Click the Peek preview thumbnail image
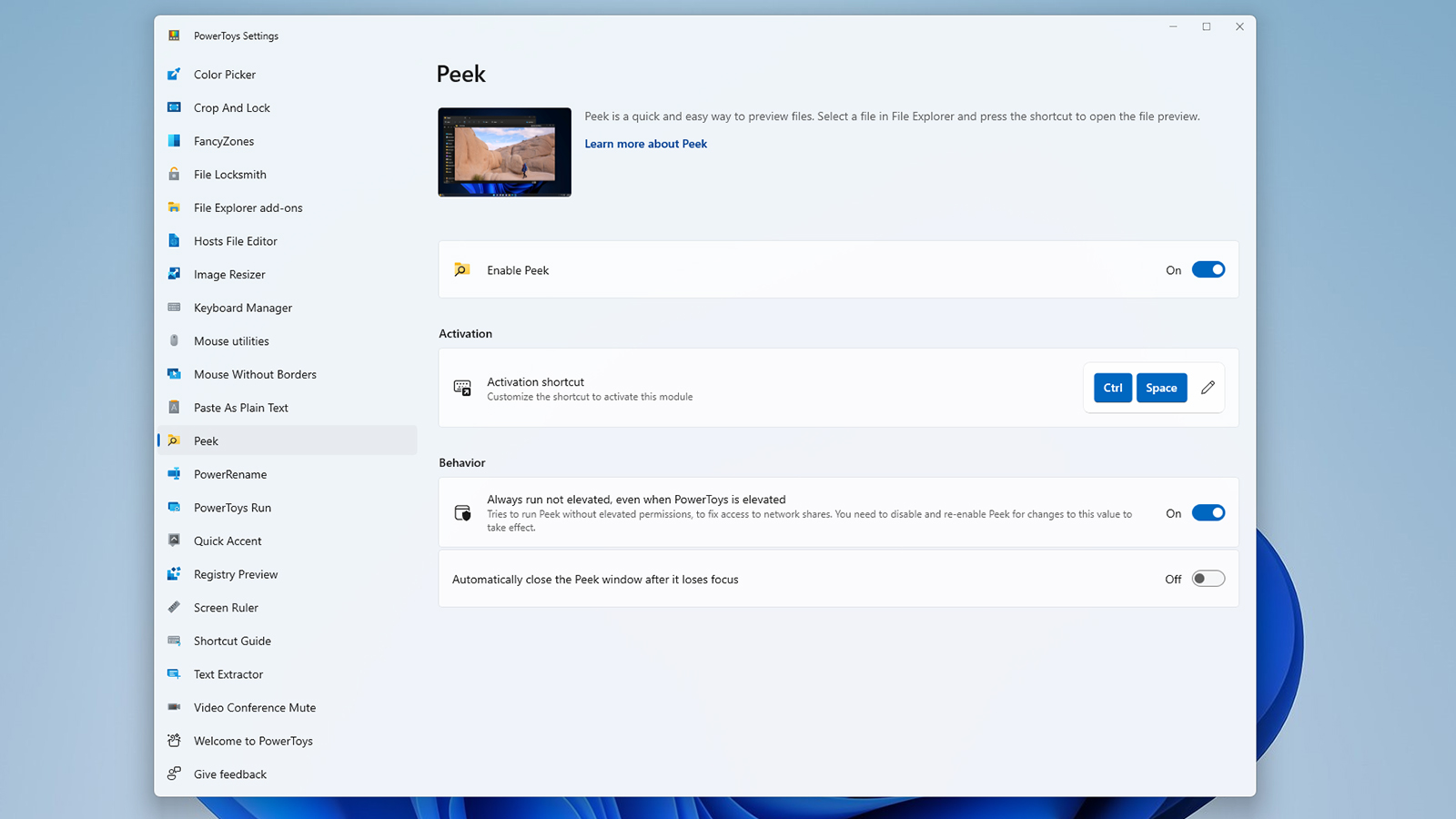 point(504,152)
